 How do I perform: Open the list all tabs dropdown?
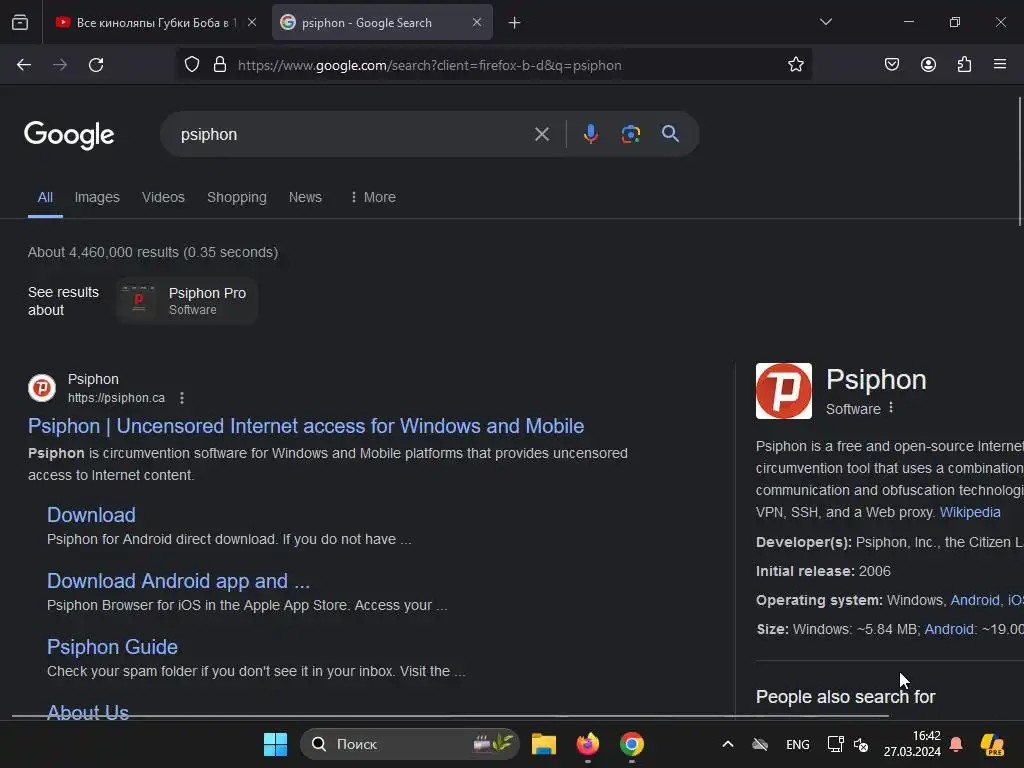tap(825, 22)
